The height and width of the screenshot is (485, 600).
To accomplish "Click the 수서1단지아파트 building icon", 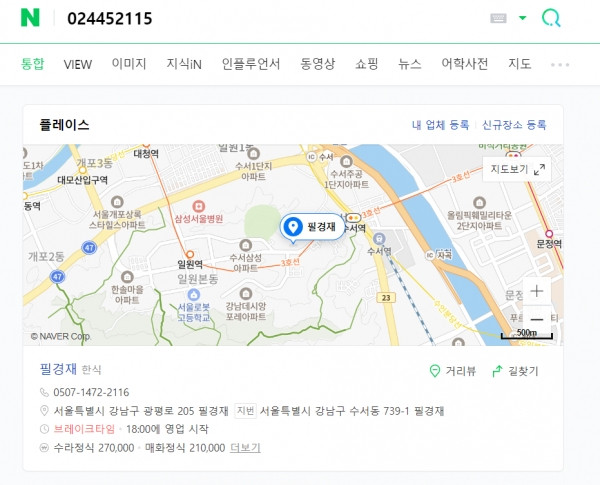I will tap(253, 154).
